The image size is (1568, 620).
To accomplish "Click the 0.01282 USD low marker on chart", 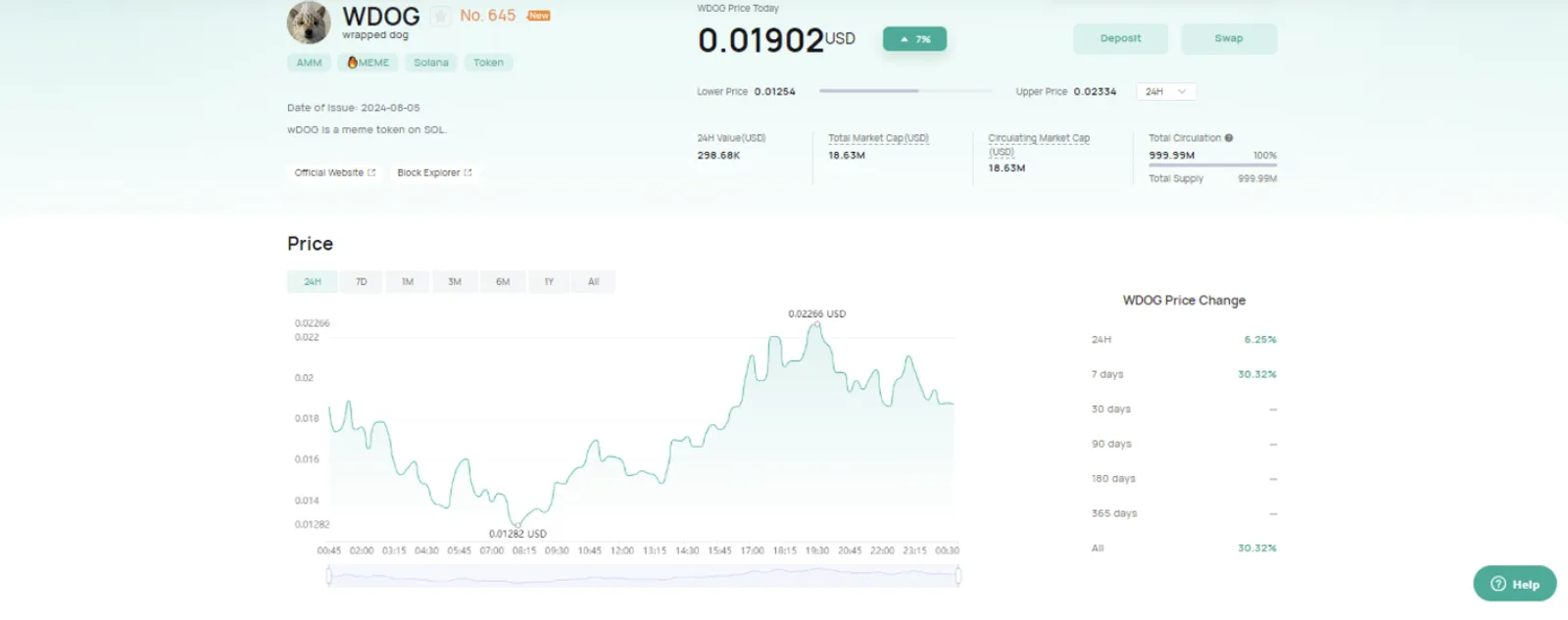I will [517, 526].
